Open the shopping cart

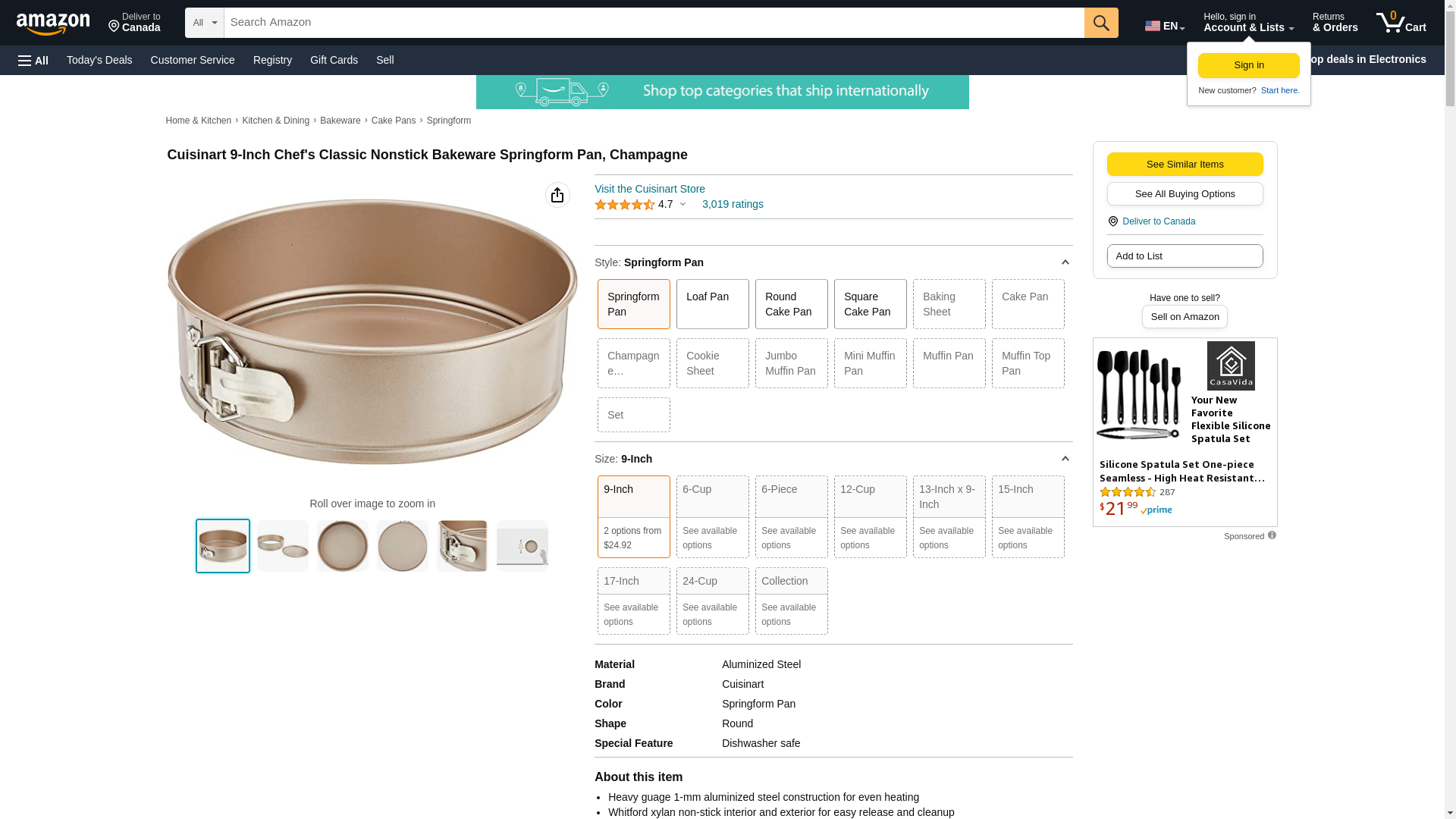1401,23
